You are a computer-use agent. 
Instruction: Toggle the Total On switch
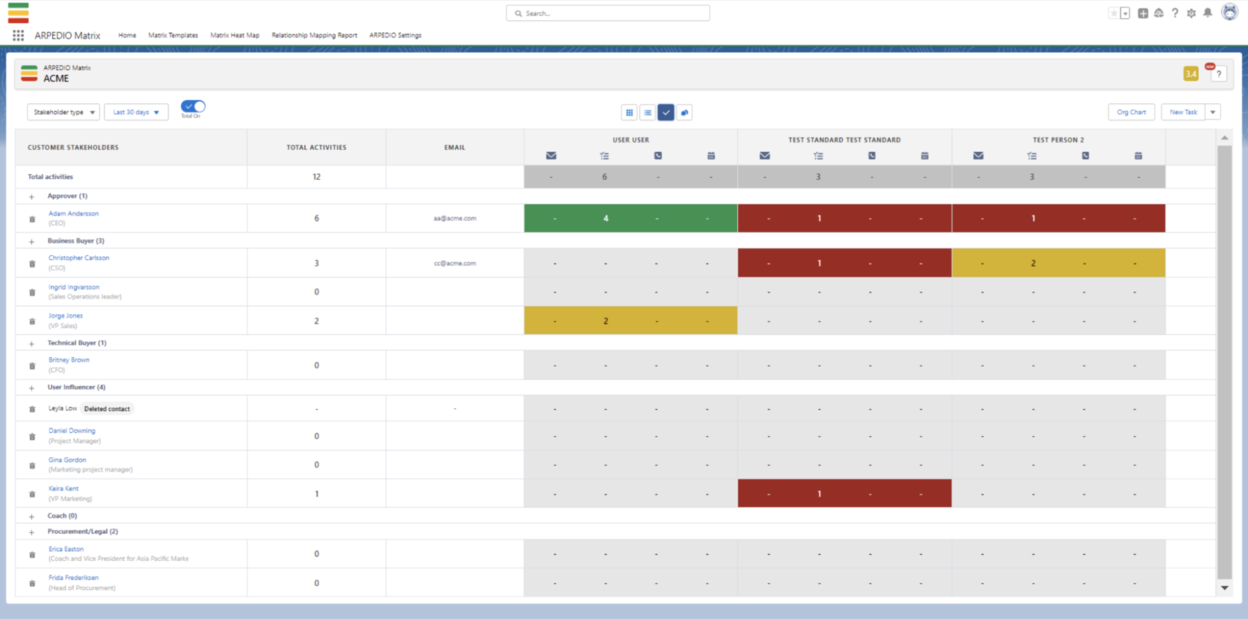[x=193, y=106]
